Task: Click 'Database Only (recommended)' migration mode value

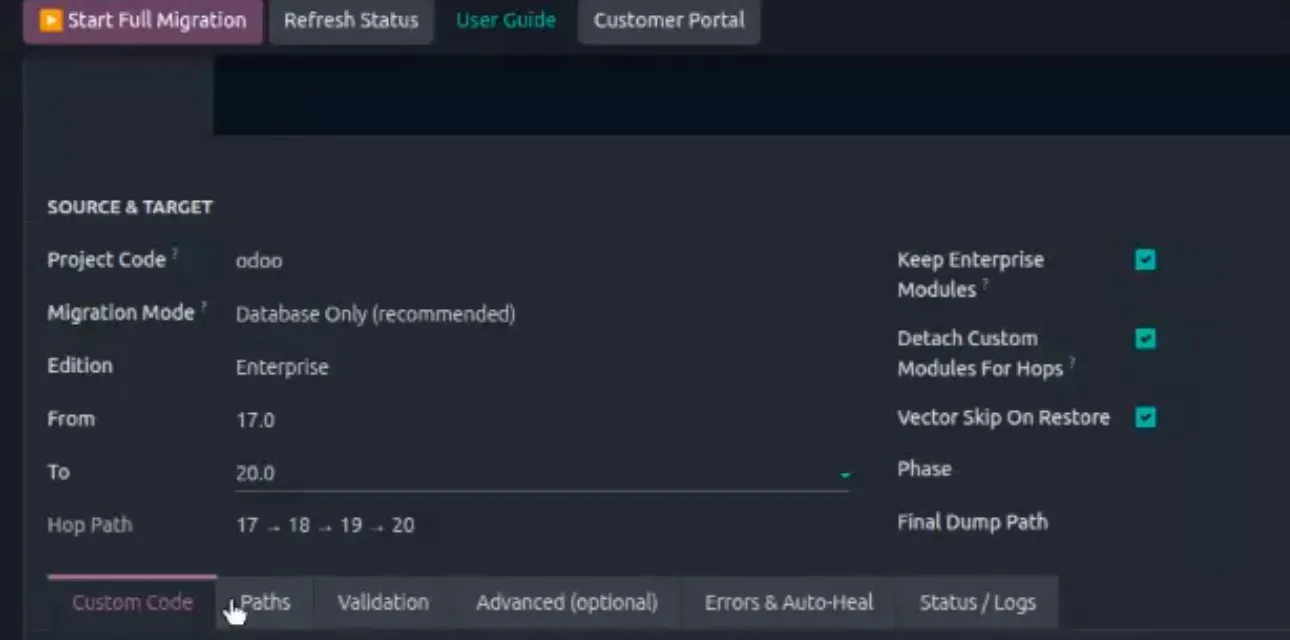Action: tap(375, 314)
